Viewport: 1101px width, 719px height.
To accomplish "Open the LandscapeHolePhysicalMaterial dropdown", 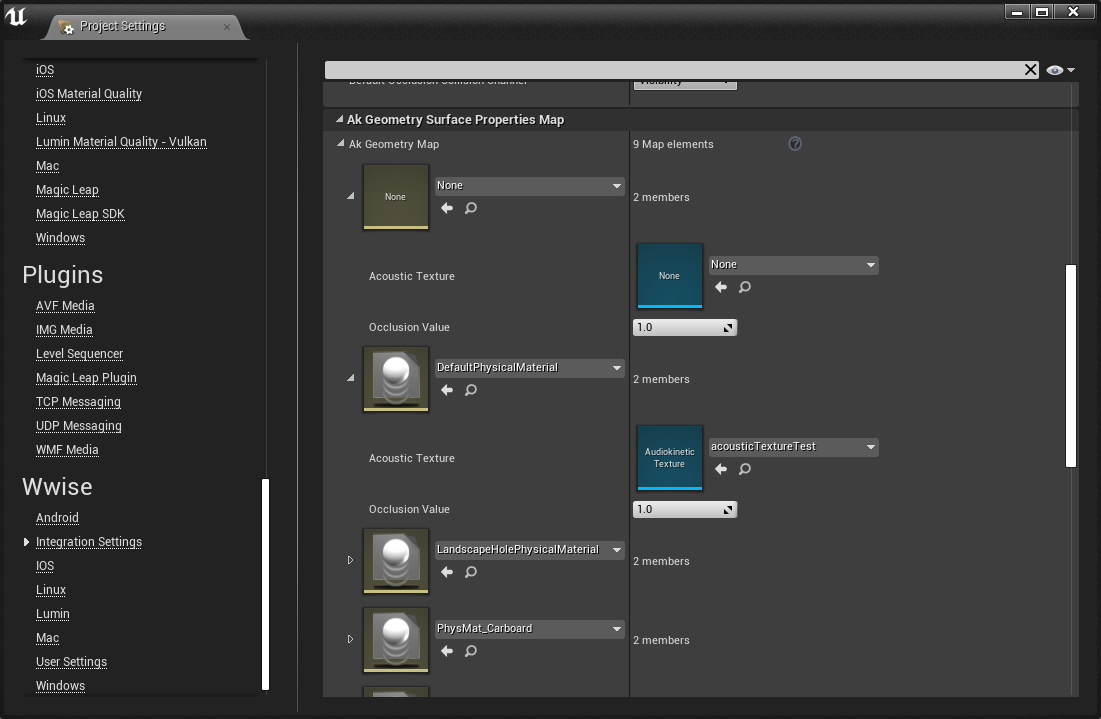I will tap(529, 549).
